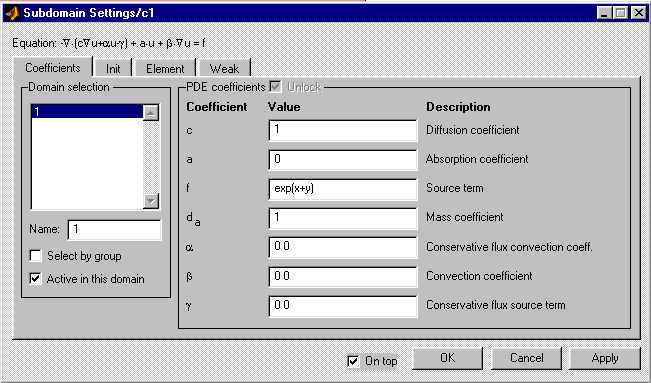Viewport: 651px width, 383px height.
Task: Minimize the Subdomain Settings window
Action: 604,13
